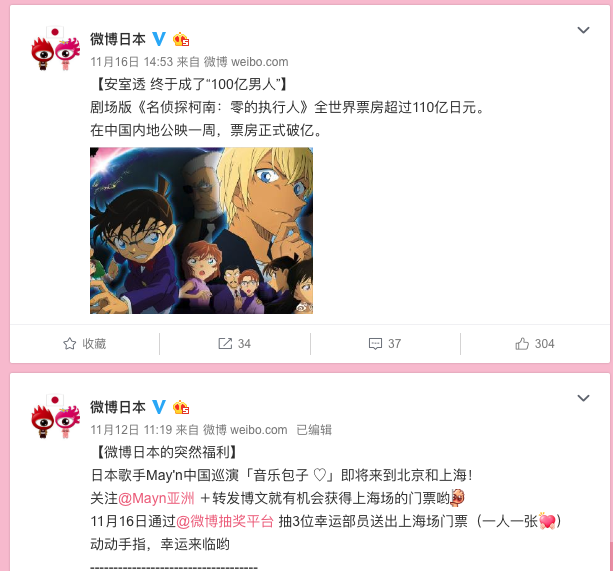The image size is (613, 571).
Task: Click the star icon to favorite the first post
Action: tap(70, 344)
